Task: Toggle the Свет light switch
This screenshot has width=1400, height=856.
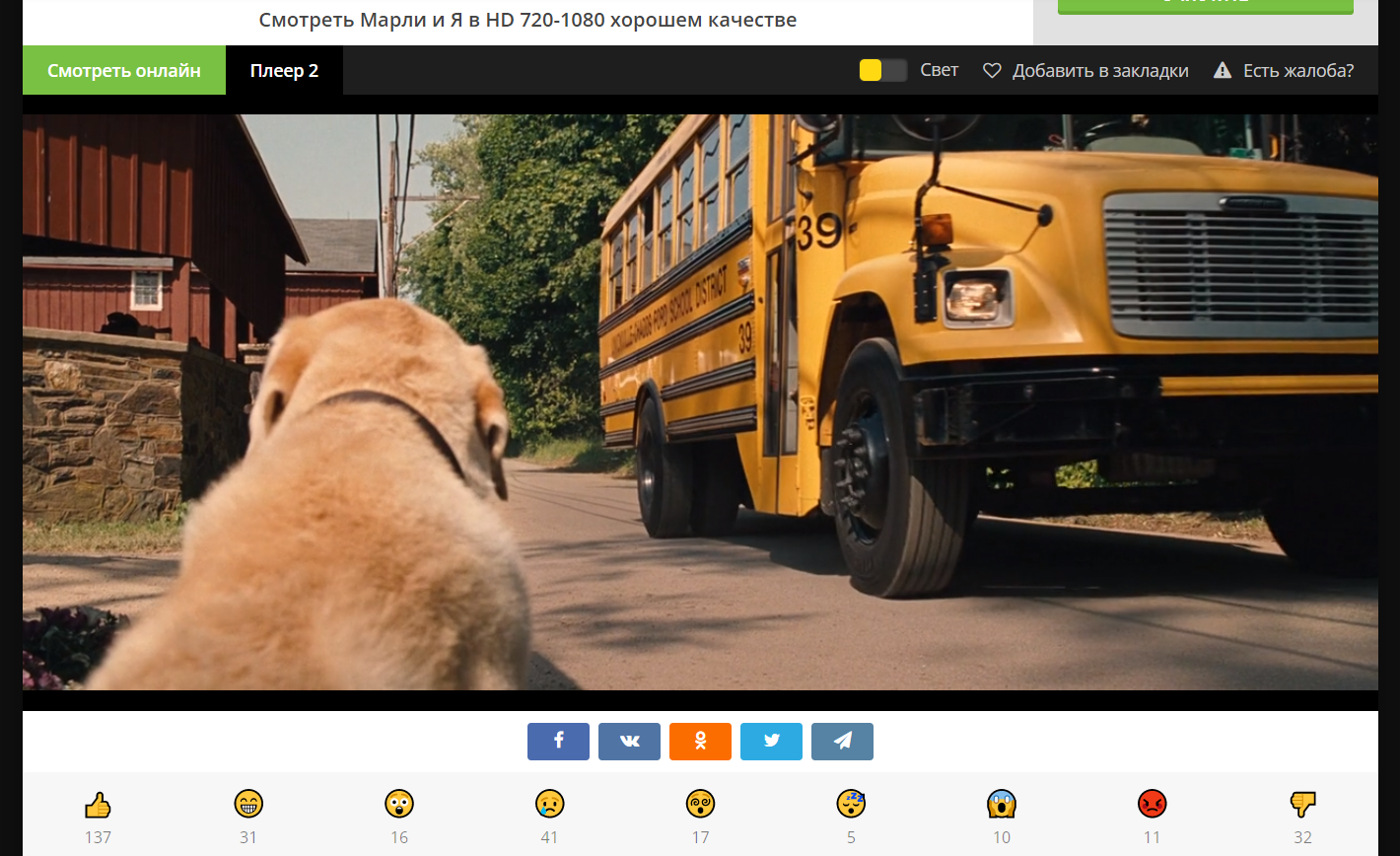Action: click(x=883, y=70)
